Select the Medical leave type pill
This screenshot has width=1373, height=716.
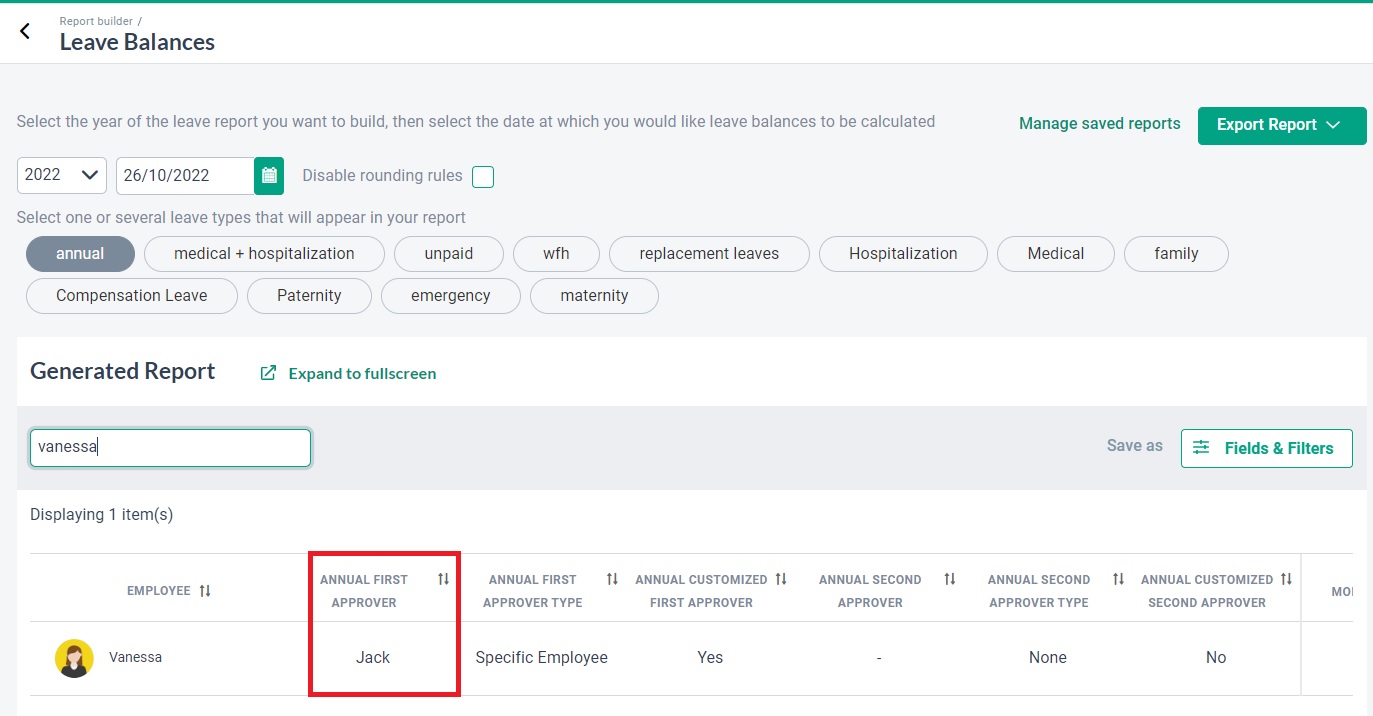pos(1056,254)
